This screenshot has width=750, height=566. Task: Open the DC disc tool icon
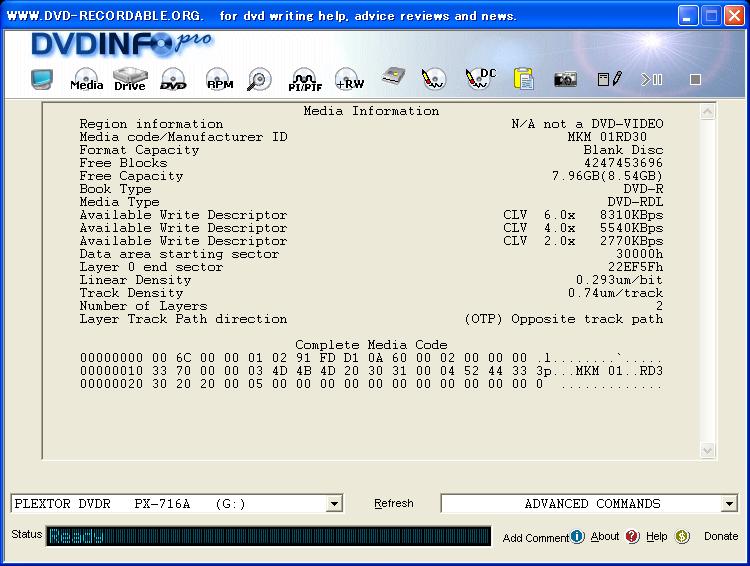click(481, 79)
